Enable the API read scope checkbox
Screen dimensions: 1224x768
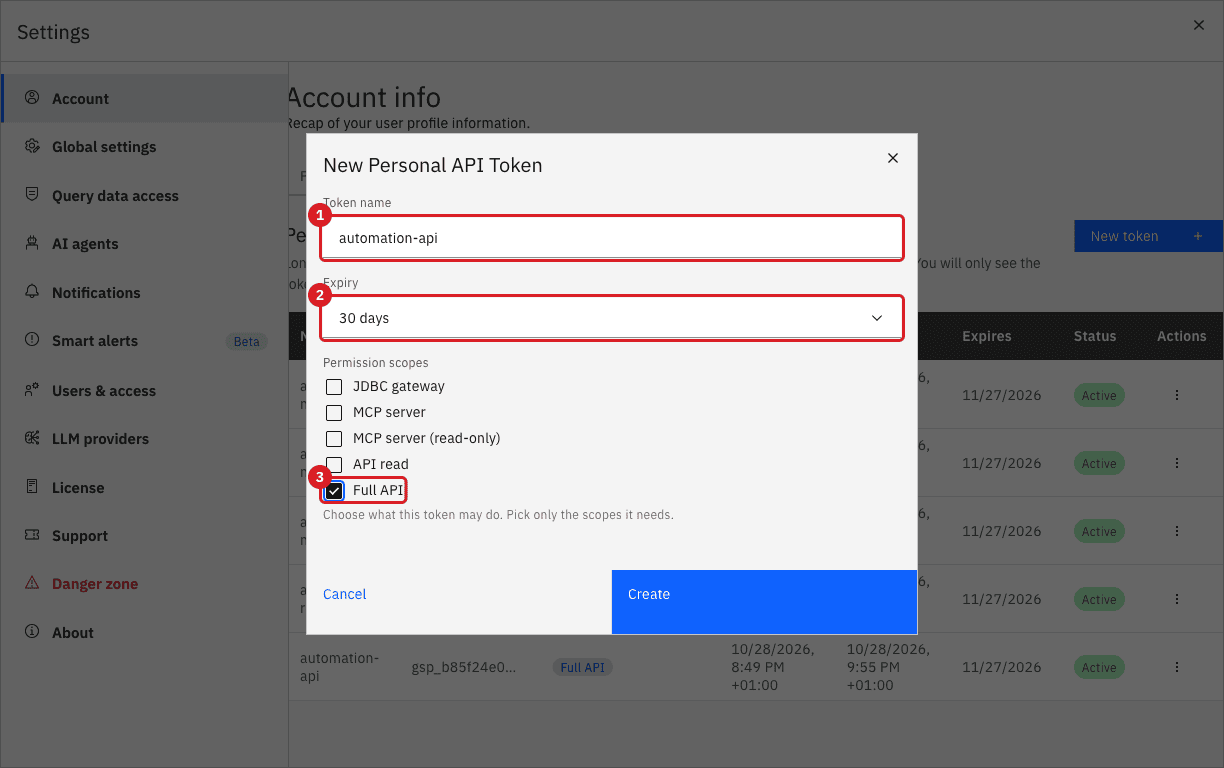pyautogui.click(x=334, y=464)
